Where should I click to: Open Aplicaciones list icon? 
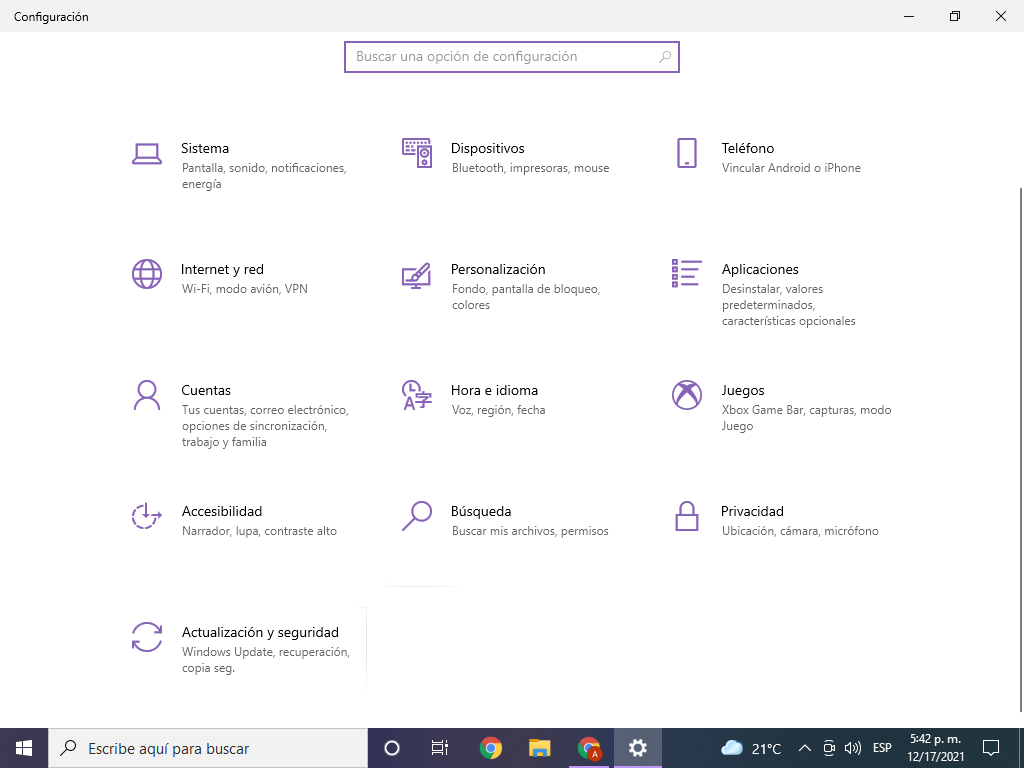tap(686, 273)
